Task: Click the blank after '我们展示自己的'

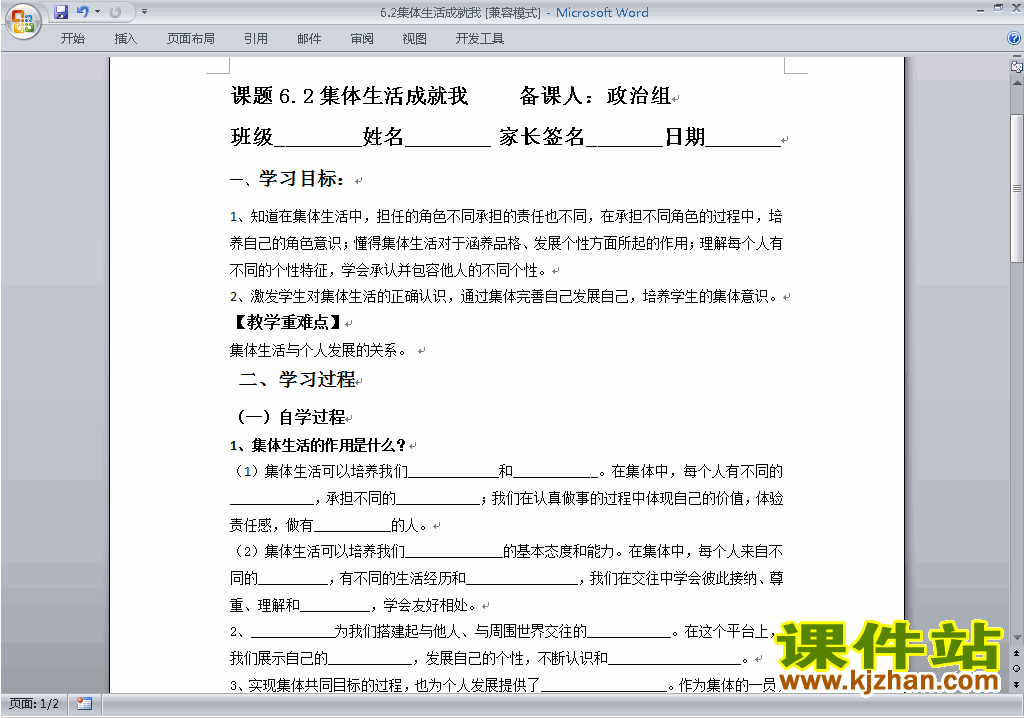Action: (x=370, y=658)
